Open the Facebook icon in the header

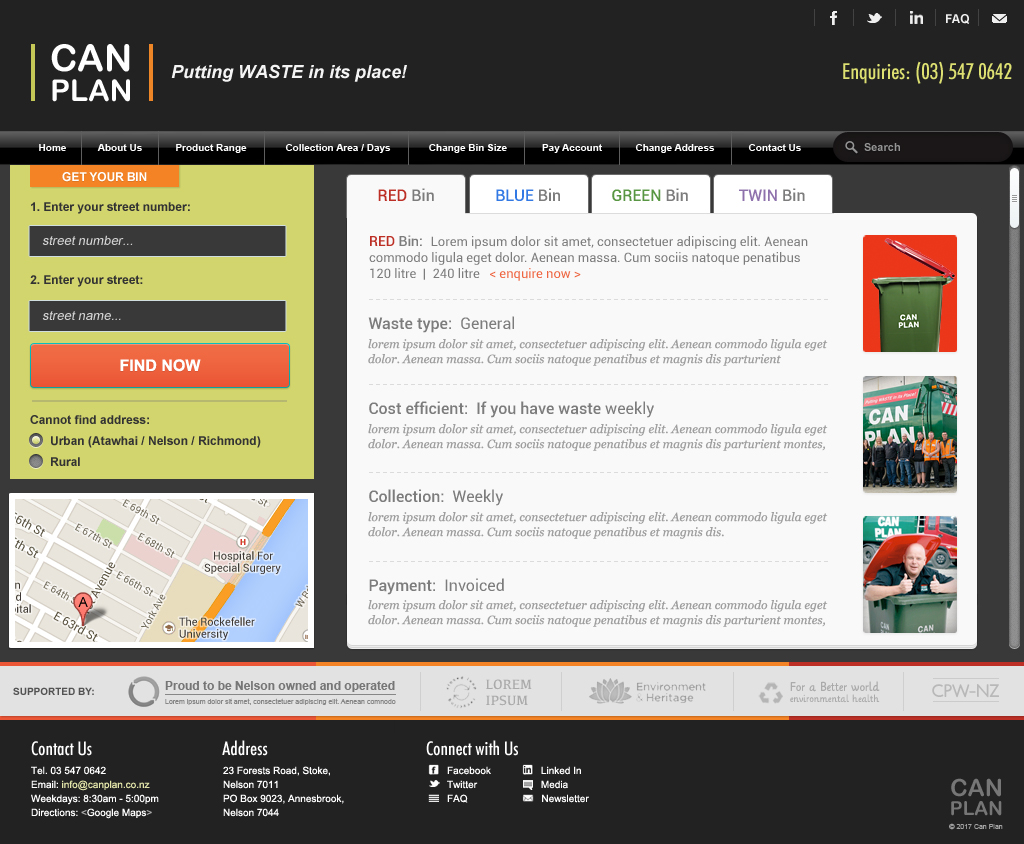point(833,18)
